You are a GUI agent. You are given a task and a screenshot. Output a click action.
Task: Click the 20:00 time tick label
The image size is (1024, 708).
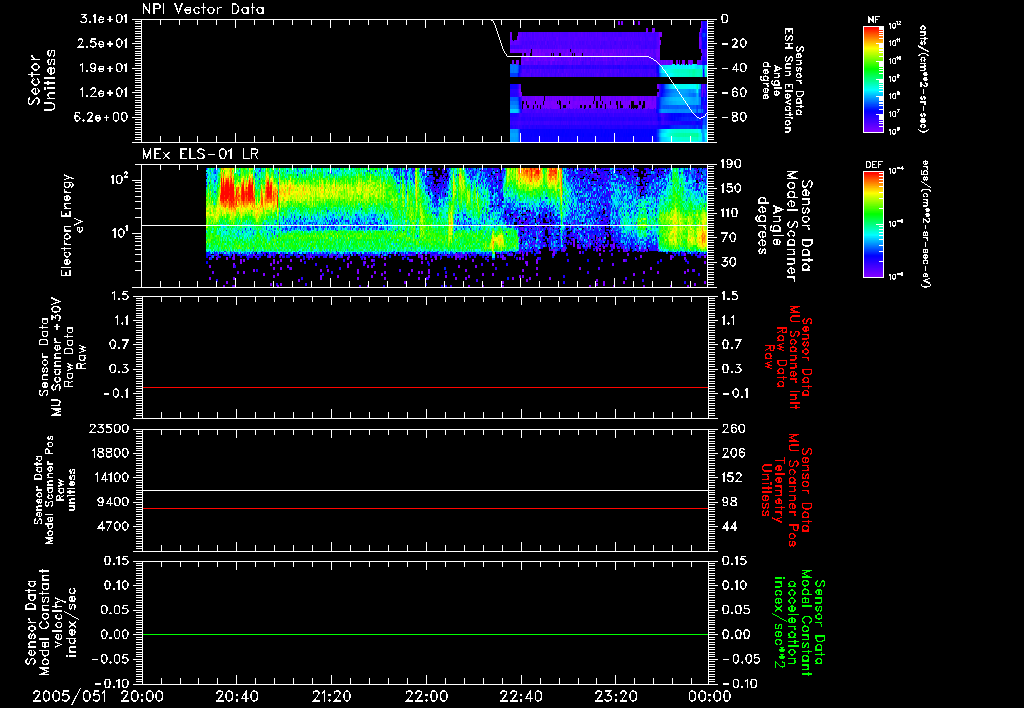tap(142, 696)
